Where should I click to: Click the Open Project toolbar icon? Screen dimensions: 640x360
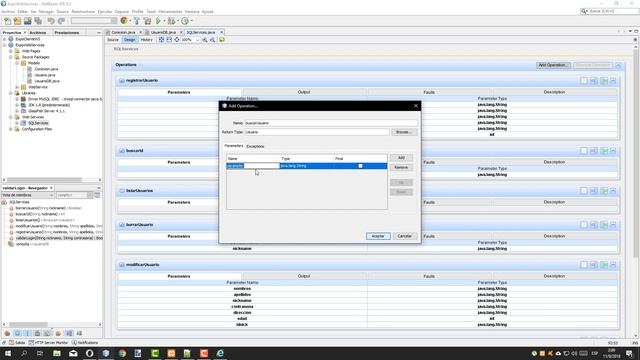pyautogui.click(x=27, y=21)
